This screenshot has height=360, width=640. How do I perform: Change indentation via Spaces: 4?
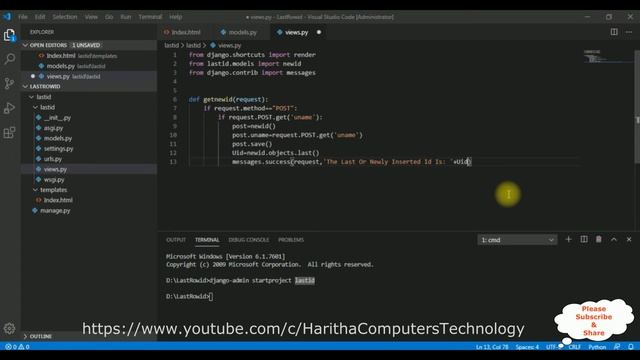tap(527, 347)
